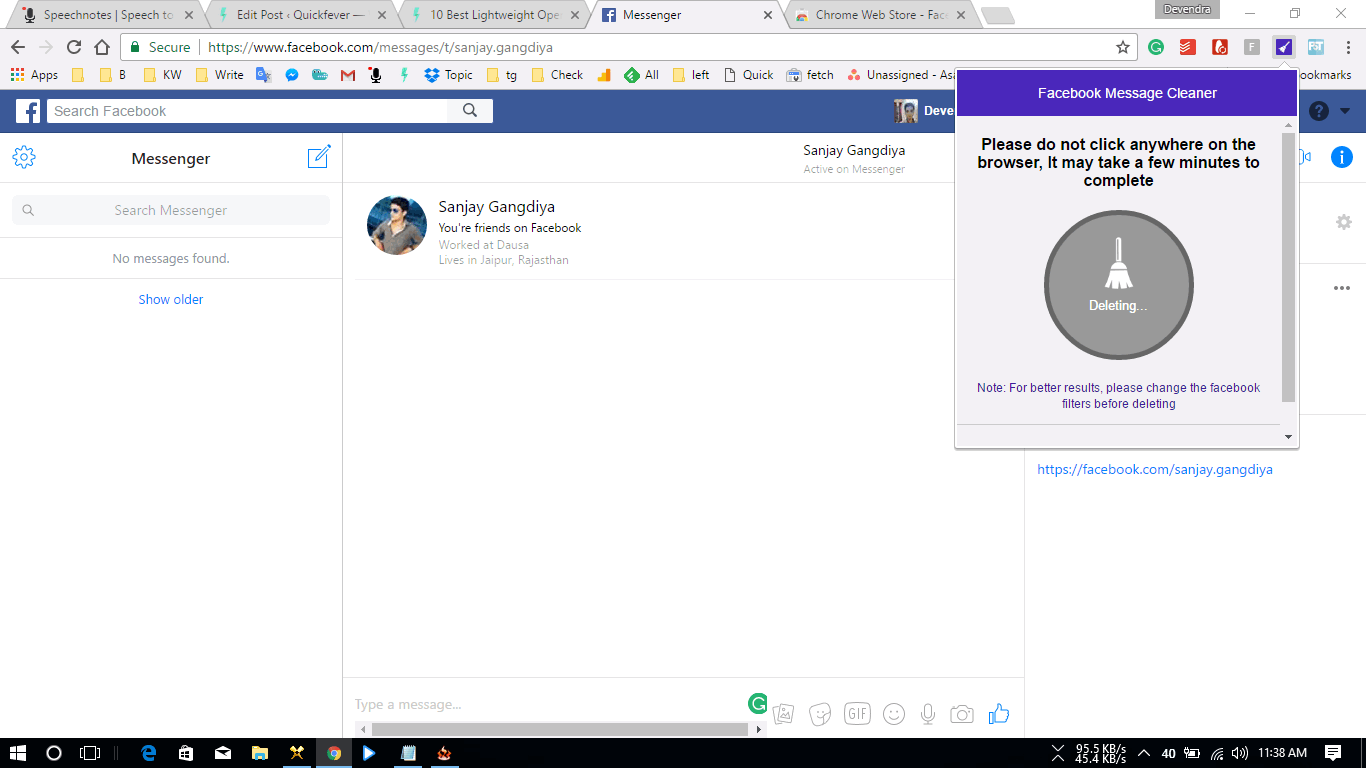Screen dimensions: 1366x768
Task: Open the Write bookmark folder
Action: pos(220,75)
